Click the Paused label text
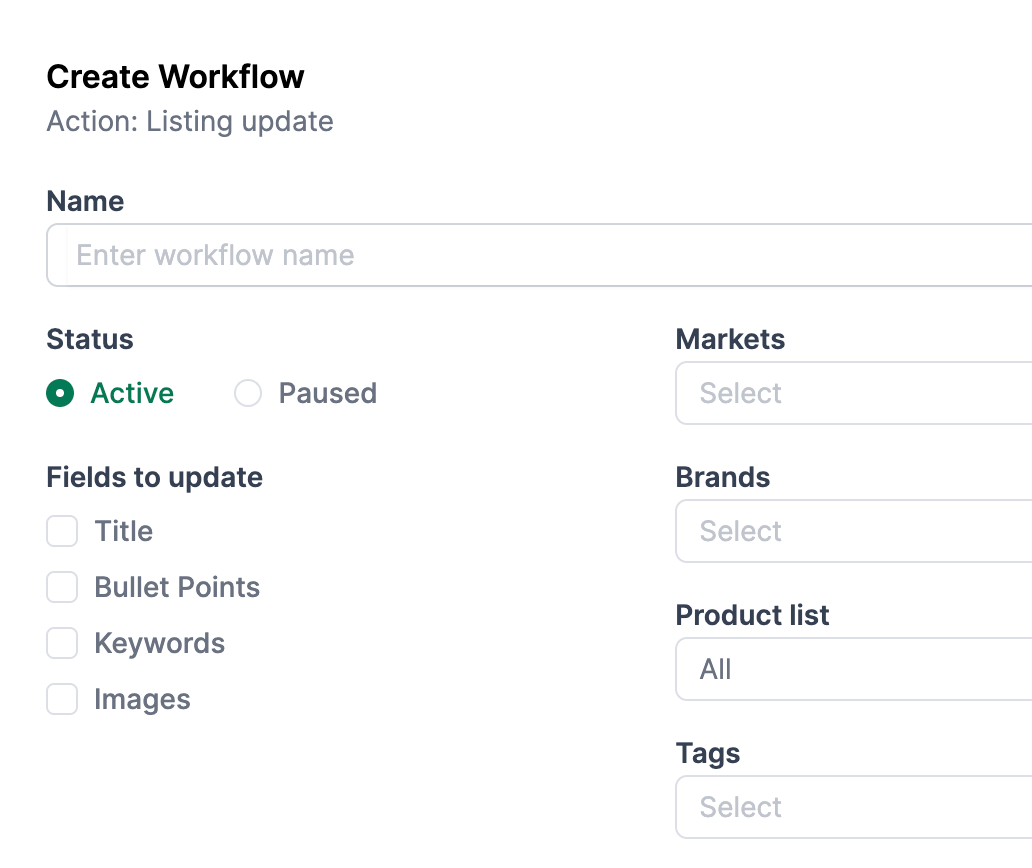The width and height of the screenshot is (1032, 868). coord(327,394)
